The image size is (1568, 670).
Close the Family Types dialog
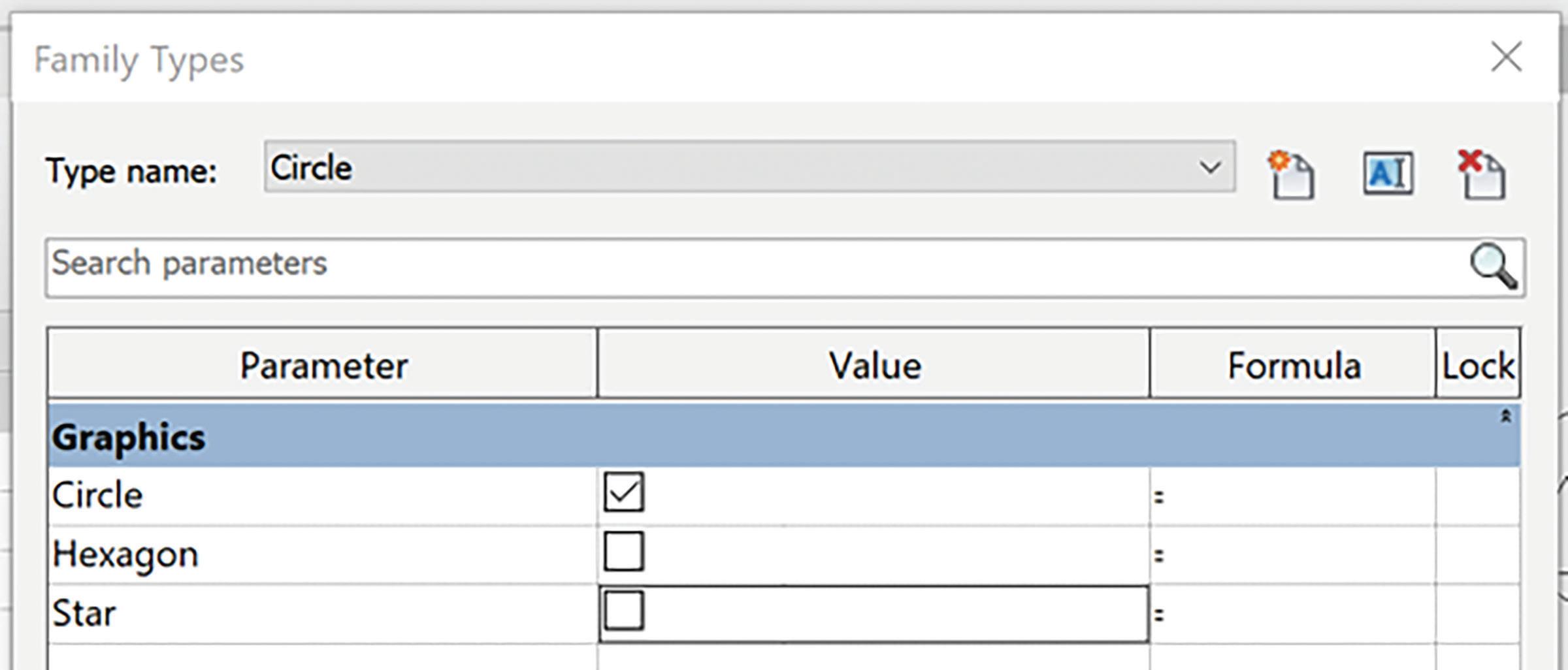(x=1507, y=57)
